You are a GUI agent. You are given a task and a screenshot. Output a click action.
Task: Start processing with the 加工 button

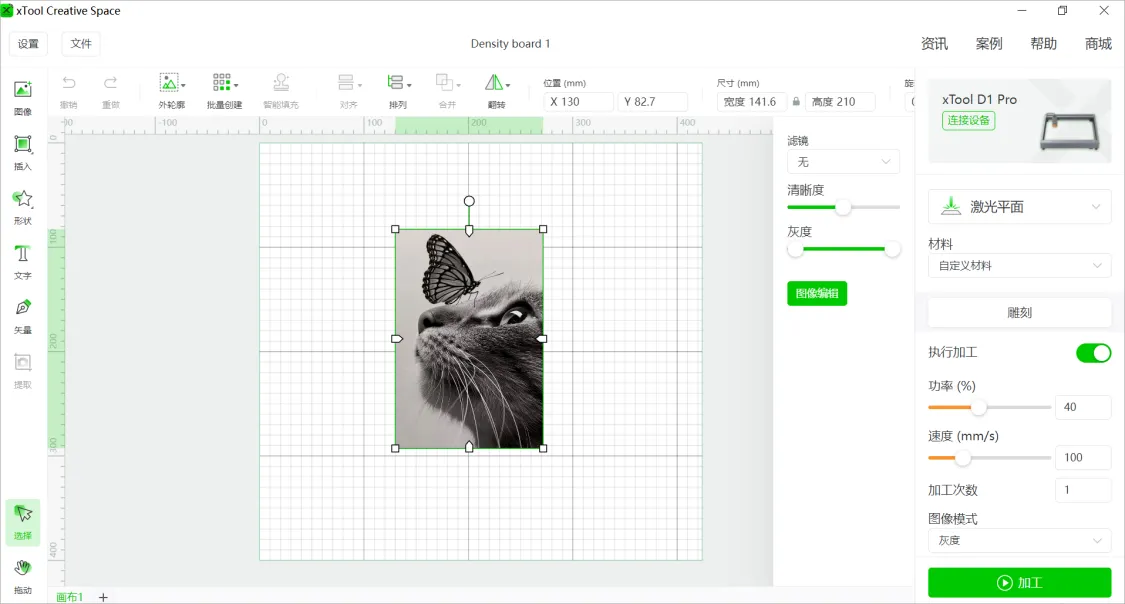(1020, 582)
